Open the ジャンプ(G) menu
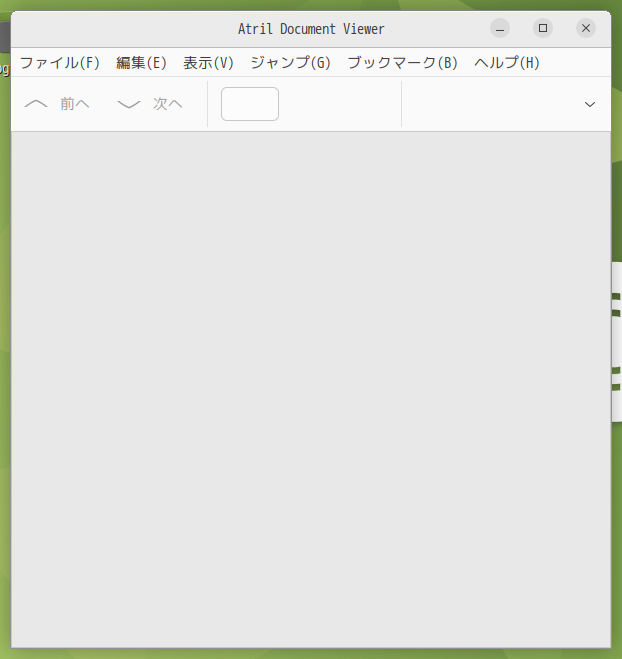The width and height of the screenshot is (622, 659). pyautogui.click(x=290, y=63)
